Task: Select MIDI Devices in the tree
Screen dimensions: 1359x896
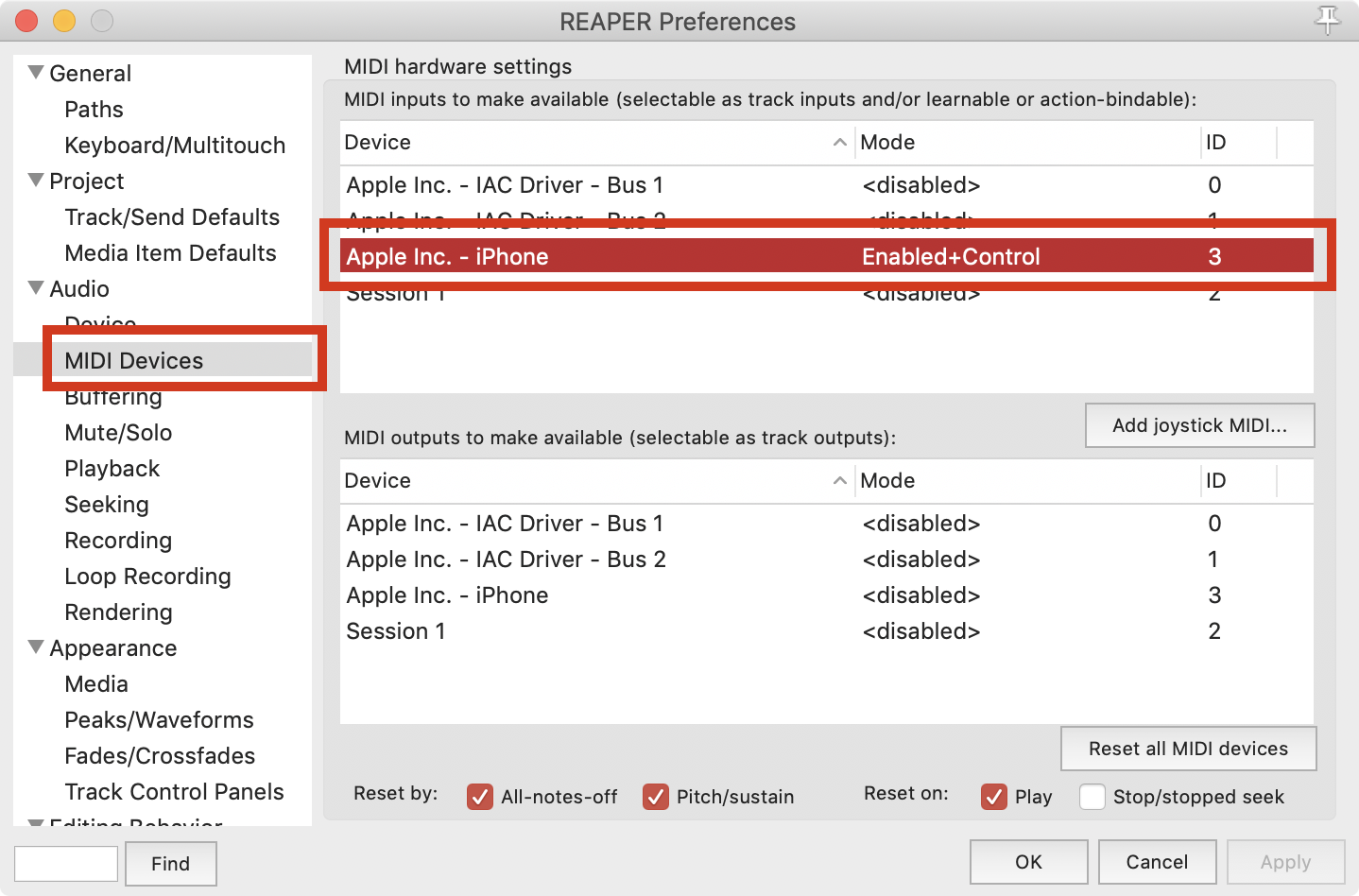Action: (x=134, y=361)
